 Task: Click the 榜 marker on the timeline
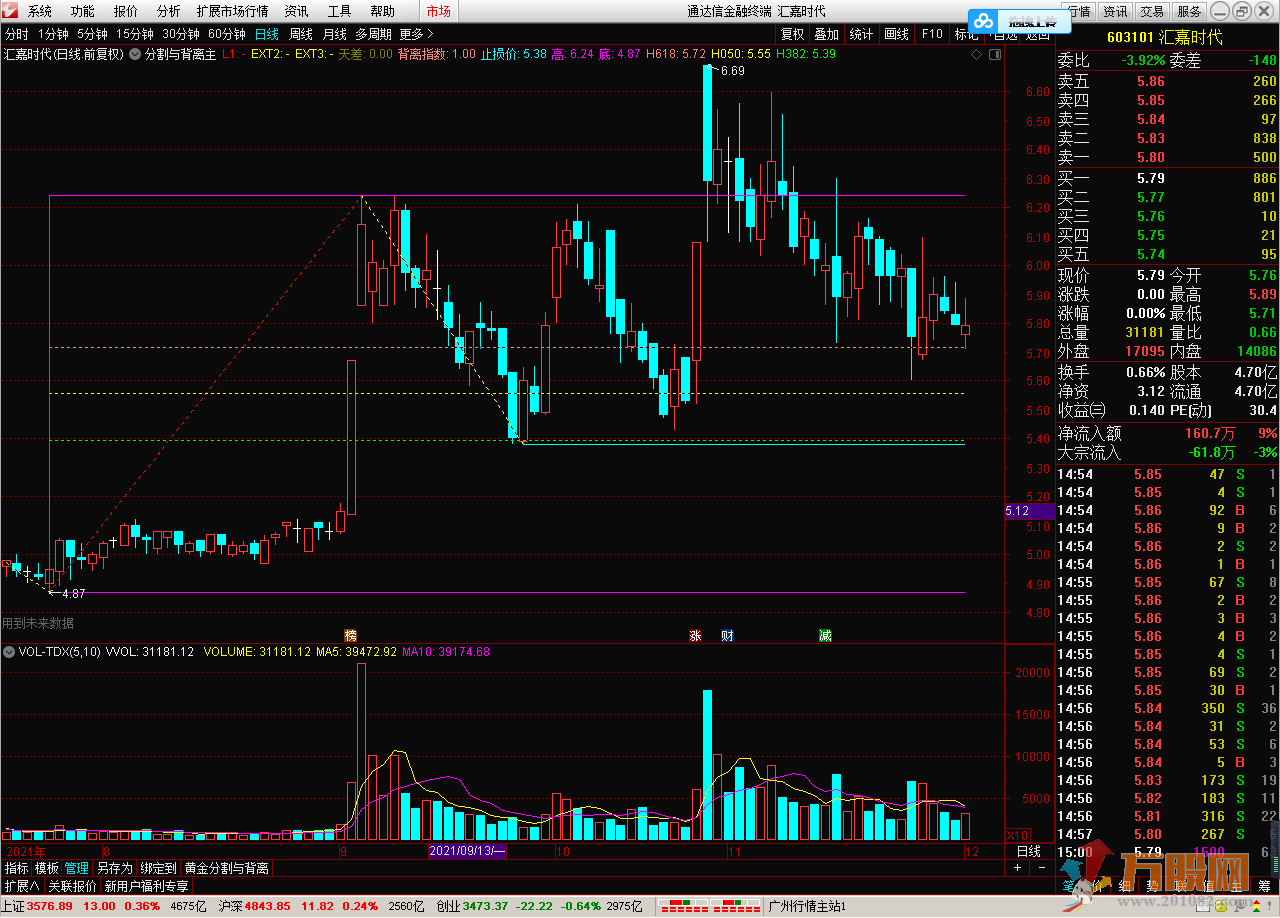click(x=350, y=635)
